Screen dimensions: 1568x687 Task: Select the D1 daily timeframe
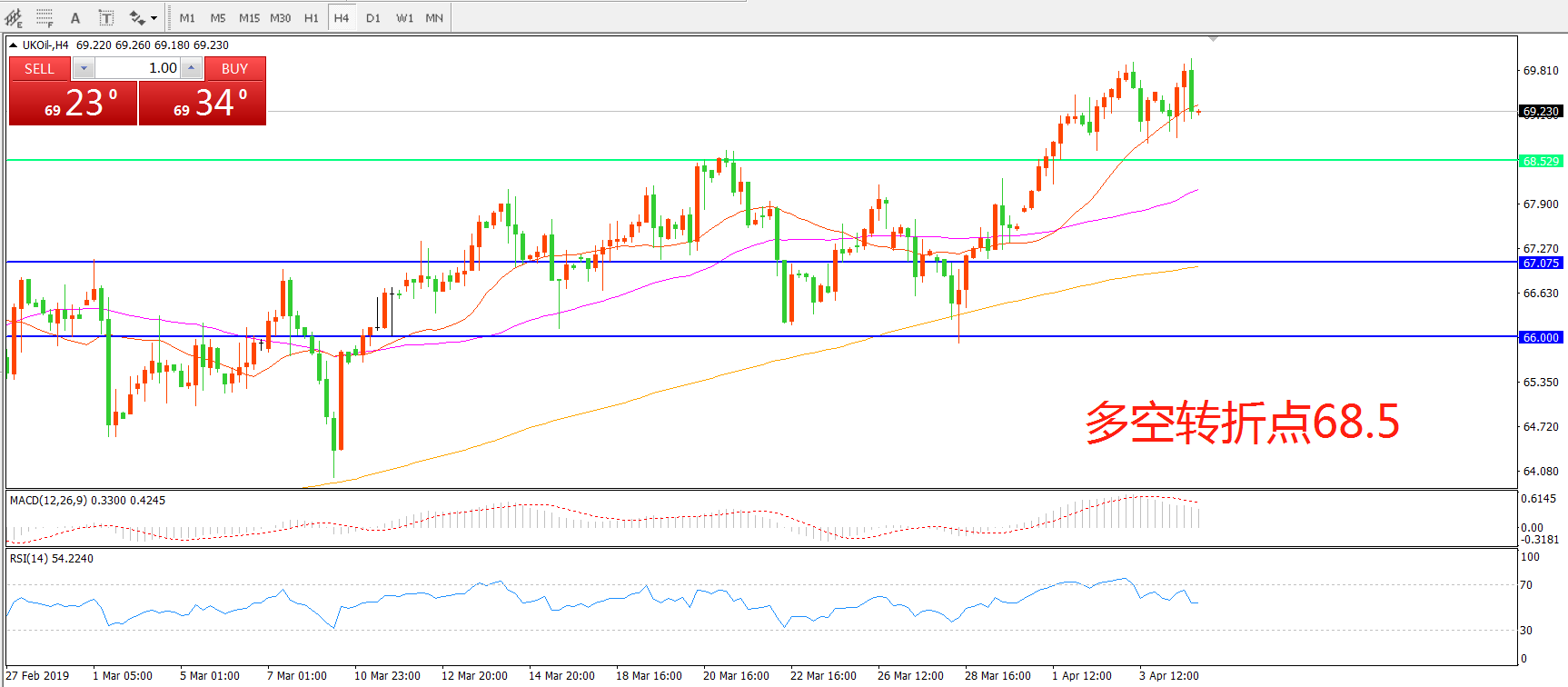coord(373,17)
